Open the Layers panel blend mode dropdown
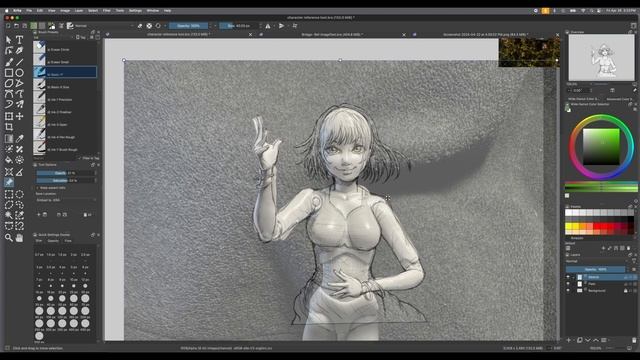The height and width of the screenshot is (360, 640). point(597,261)
